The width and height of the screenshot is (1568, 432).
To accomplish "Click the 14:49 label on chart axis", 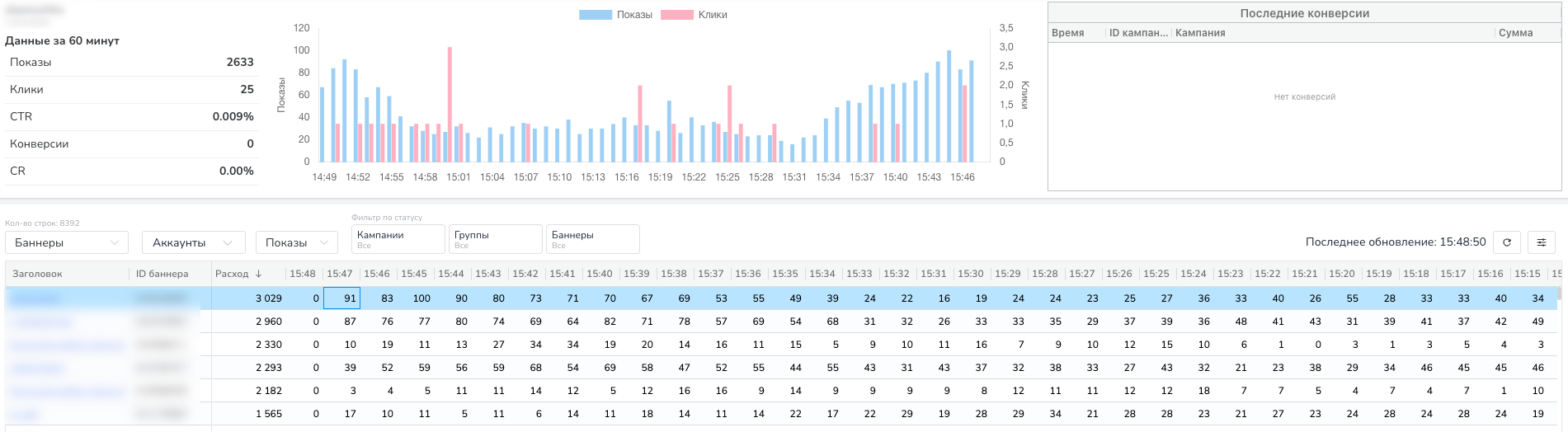I will 324,177.
